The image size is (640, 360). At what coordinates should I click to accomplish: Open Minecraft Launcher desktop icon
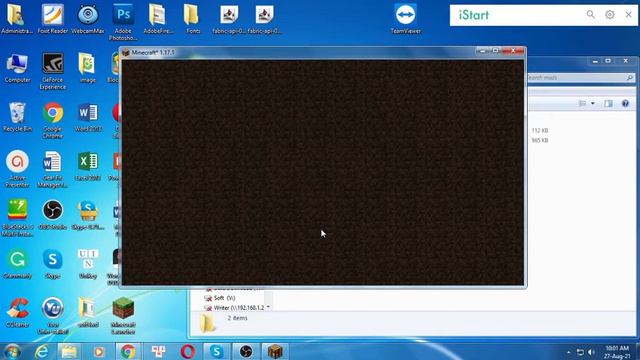coord(123,316)
